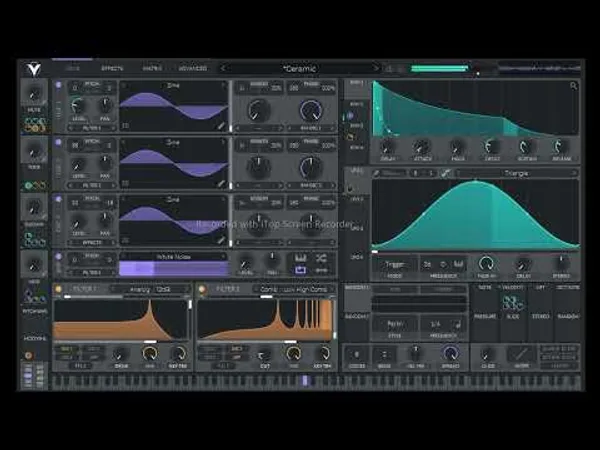Switch to the Voice tab

[73, 68]
